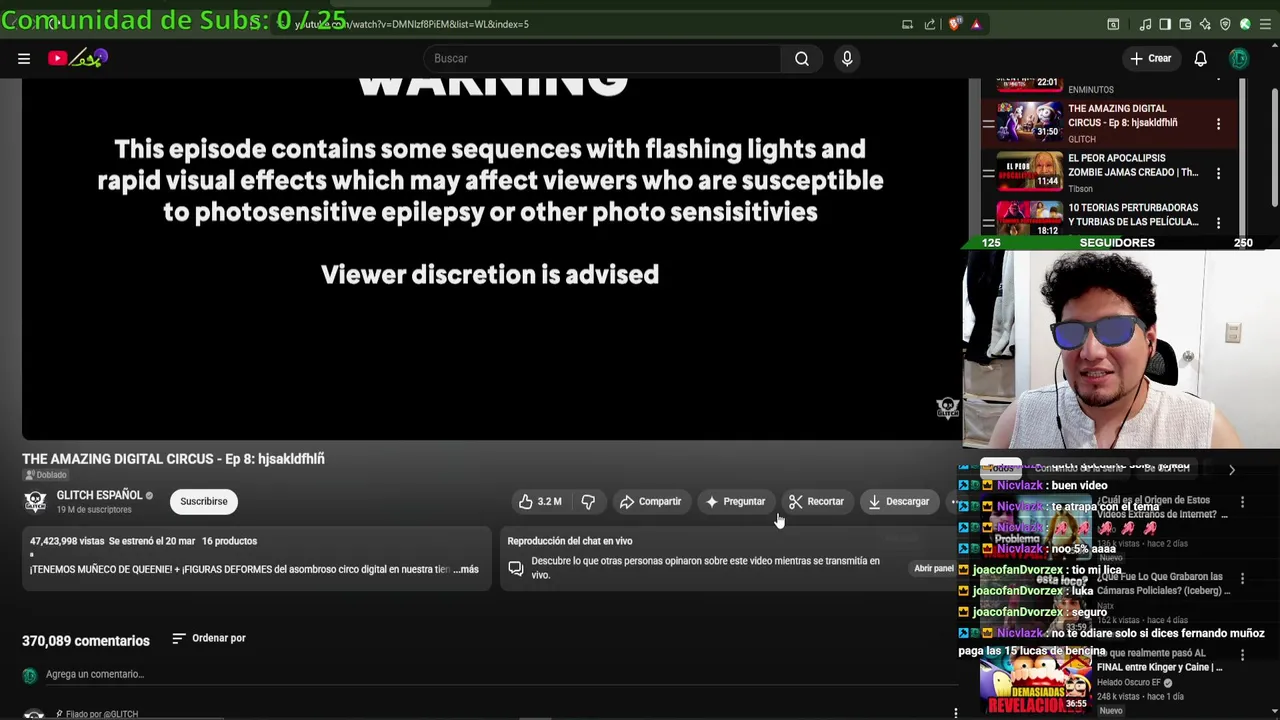Open options for 10 TEORIAS PERTURBADORAS playlist item
Image resolution: width=1280 pixels, height=720 pixels.
(x=1218, y=222)
